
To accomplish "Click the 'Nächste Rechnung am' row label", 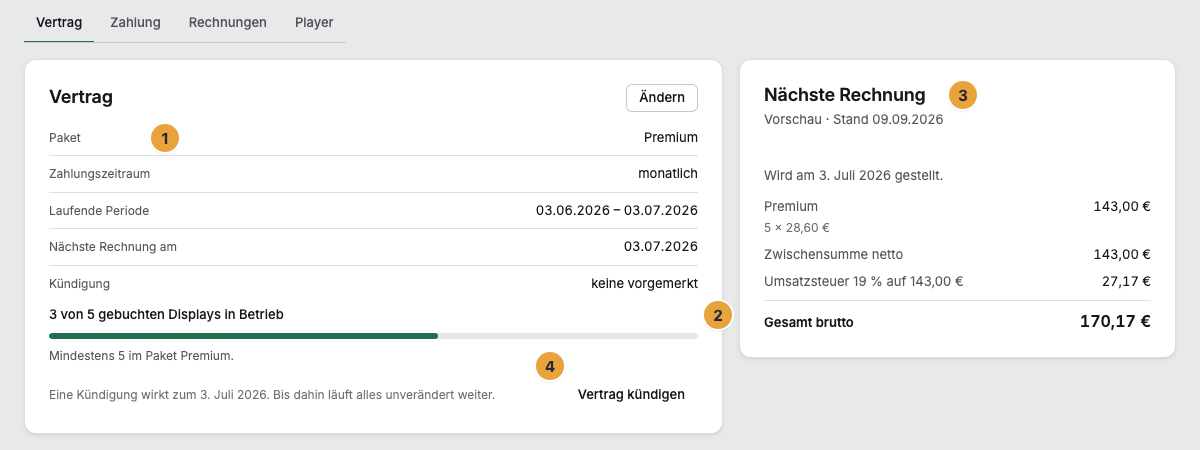I will tap(113, 246).
